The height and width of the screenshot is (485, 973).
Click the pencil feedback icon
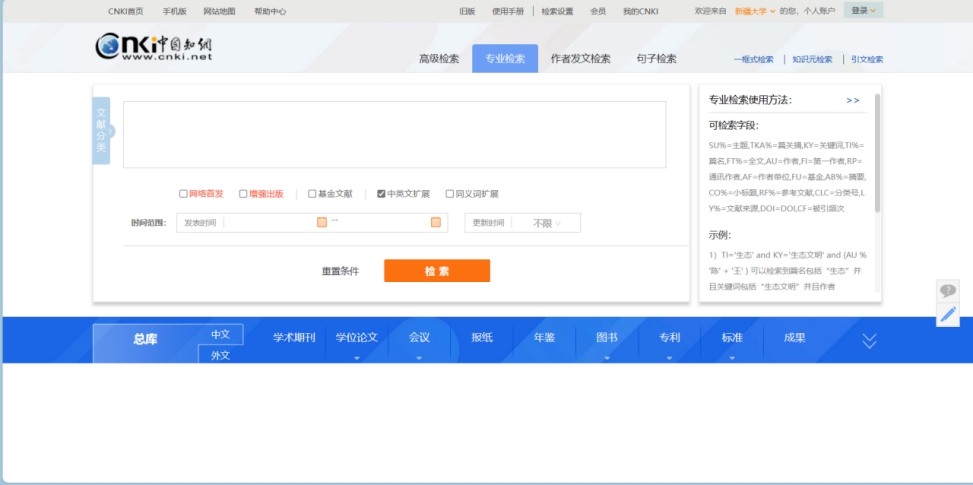pyautogui.click(x=948, y=314)
